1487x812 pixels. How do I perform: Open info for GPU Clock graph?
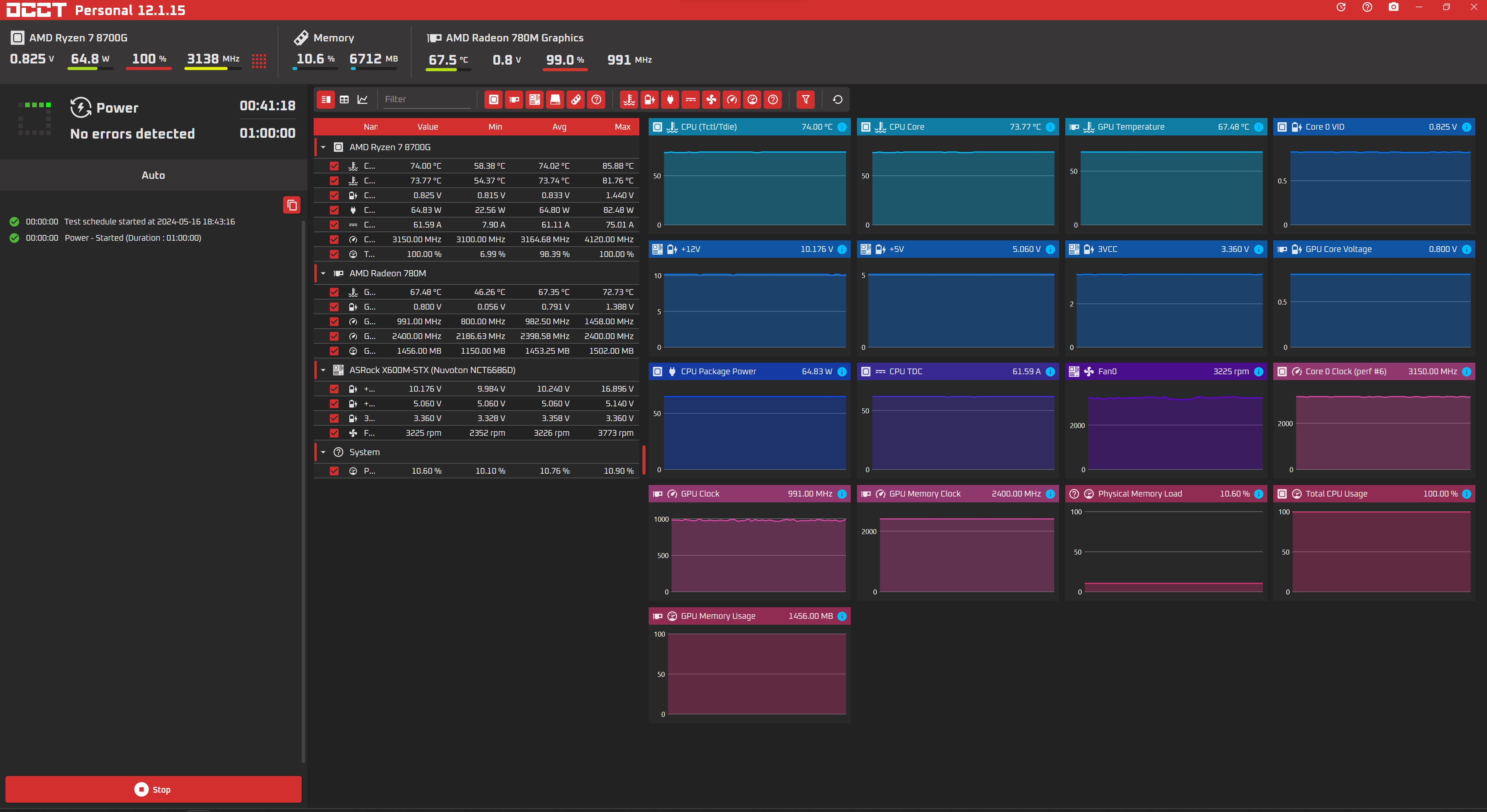tap(842, 494)
